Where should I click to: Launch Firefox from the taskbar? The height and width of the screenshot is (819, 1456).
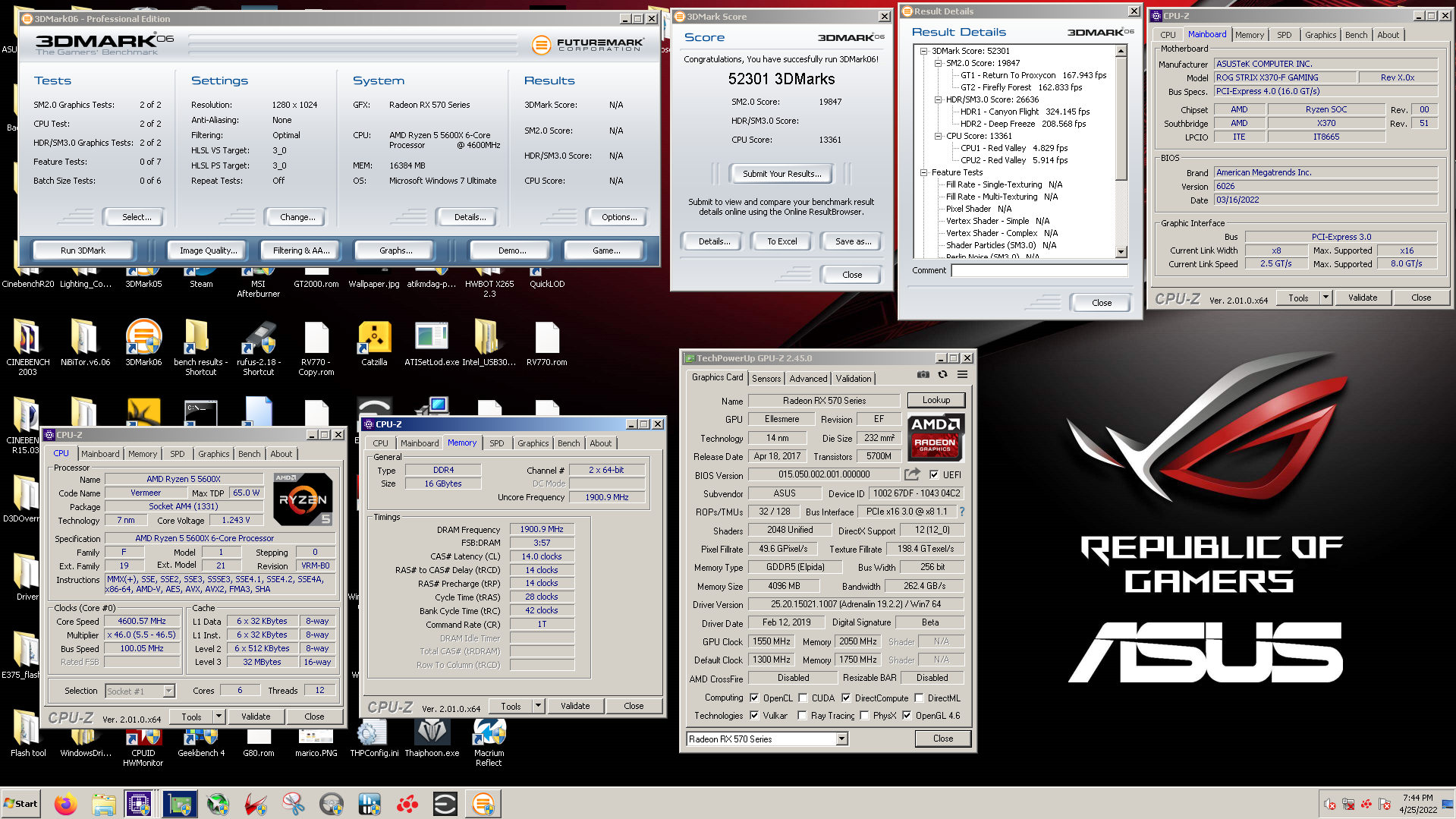click(x=66, y=804)
